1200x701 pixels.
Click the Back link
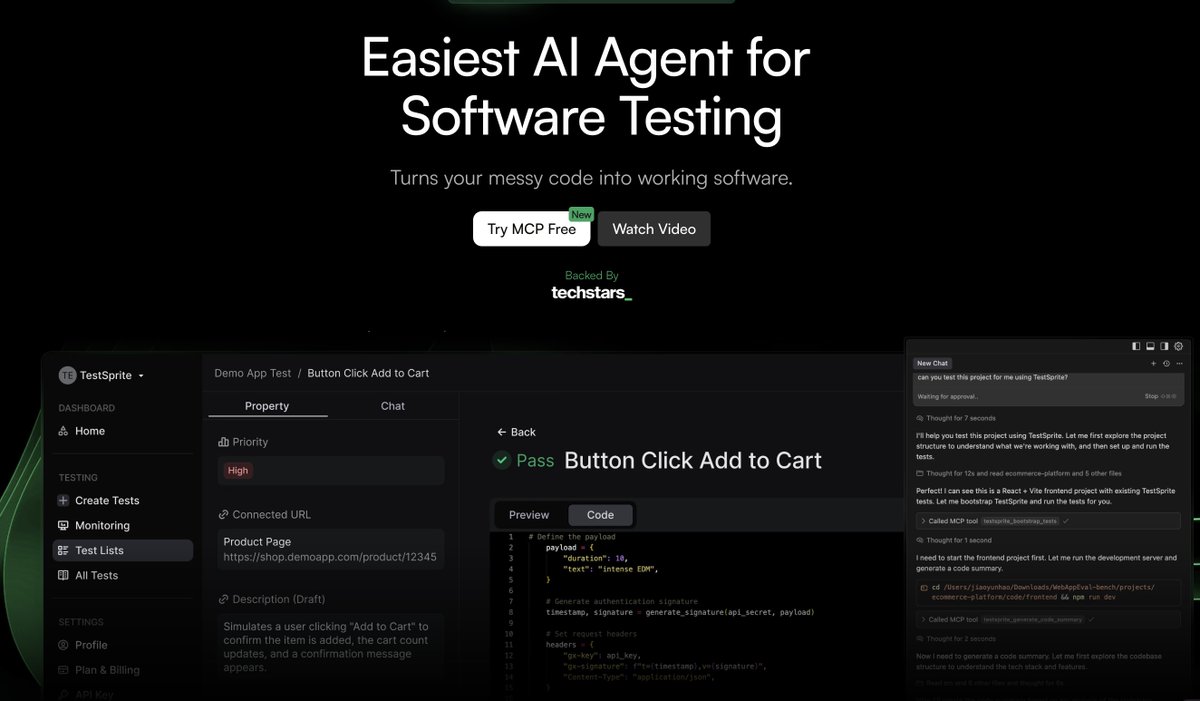pyautogui.click(x=516, y=432)
